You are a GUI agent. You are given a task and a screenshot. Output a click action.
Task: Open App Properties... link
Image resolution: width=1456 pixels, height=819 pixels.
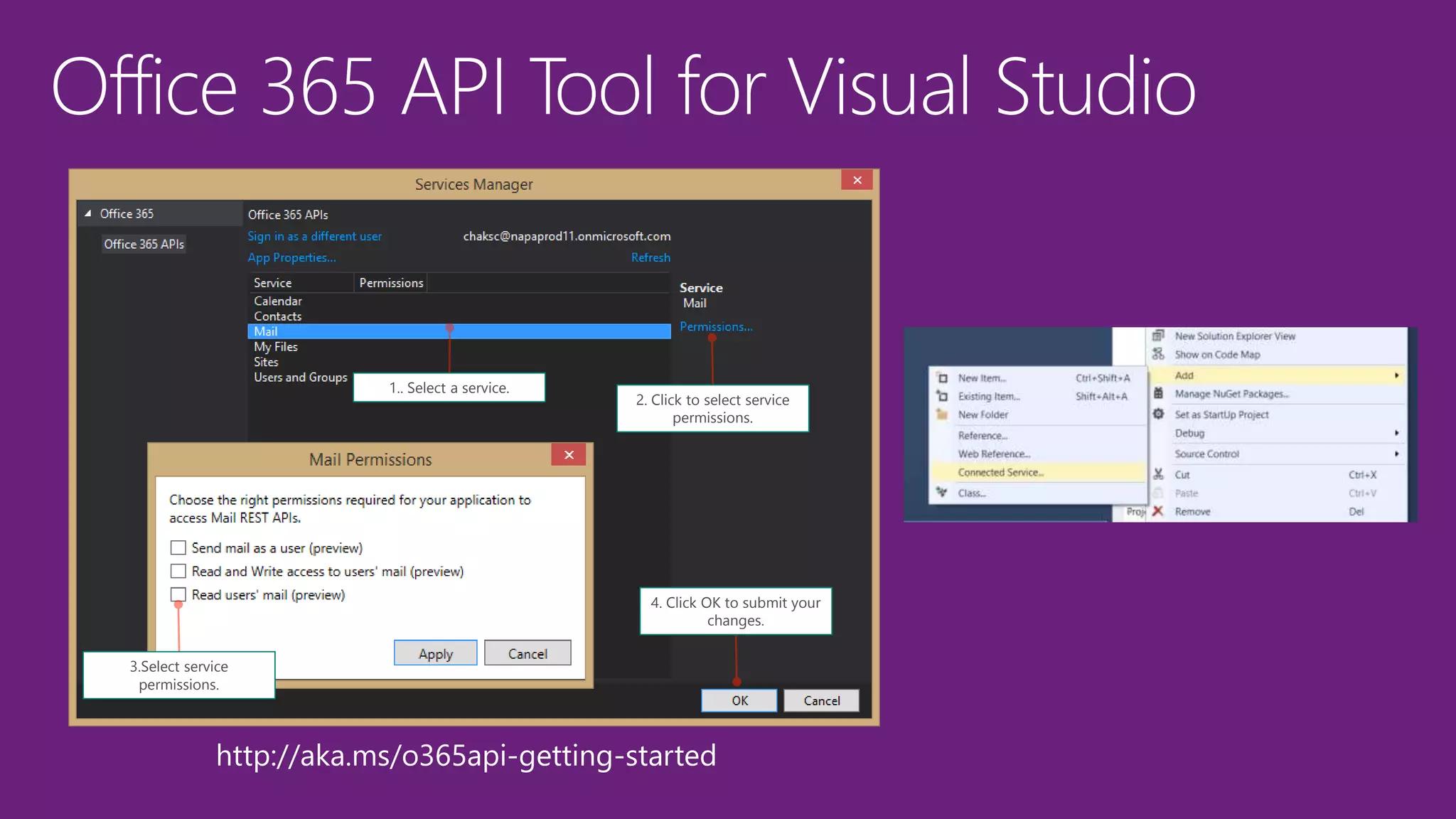point(291,257)
